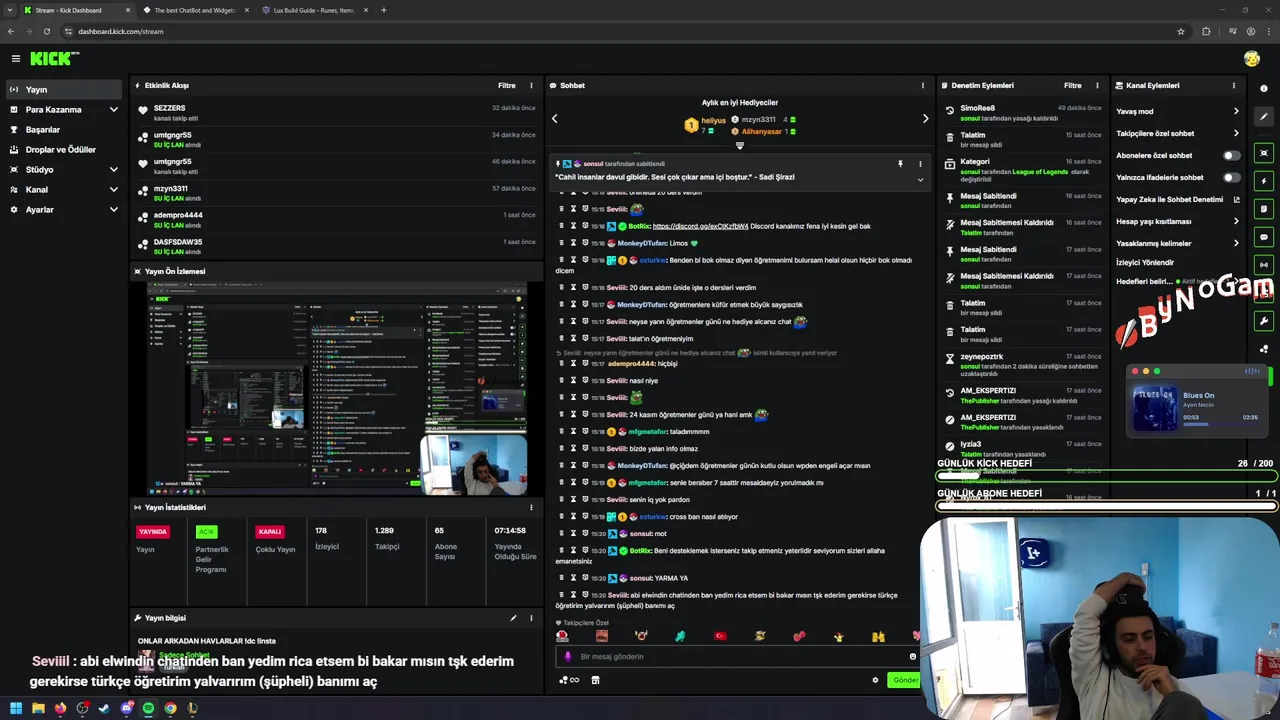Open Hesap yaşı kısıtlaması settings
This screenshot has width=1280, height=720.
click(1177, 221)
